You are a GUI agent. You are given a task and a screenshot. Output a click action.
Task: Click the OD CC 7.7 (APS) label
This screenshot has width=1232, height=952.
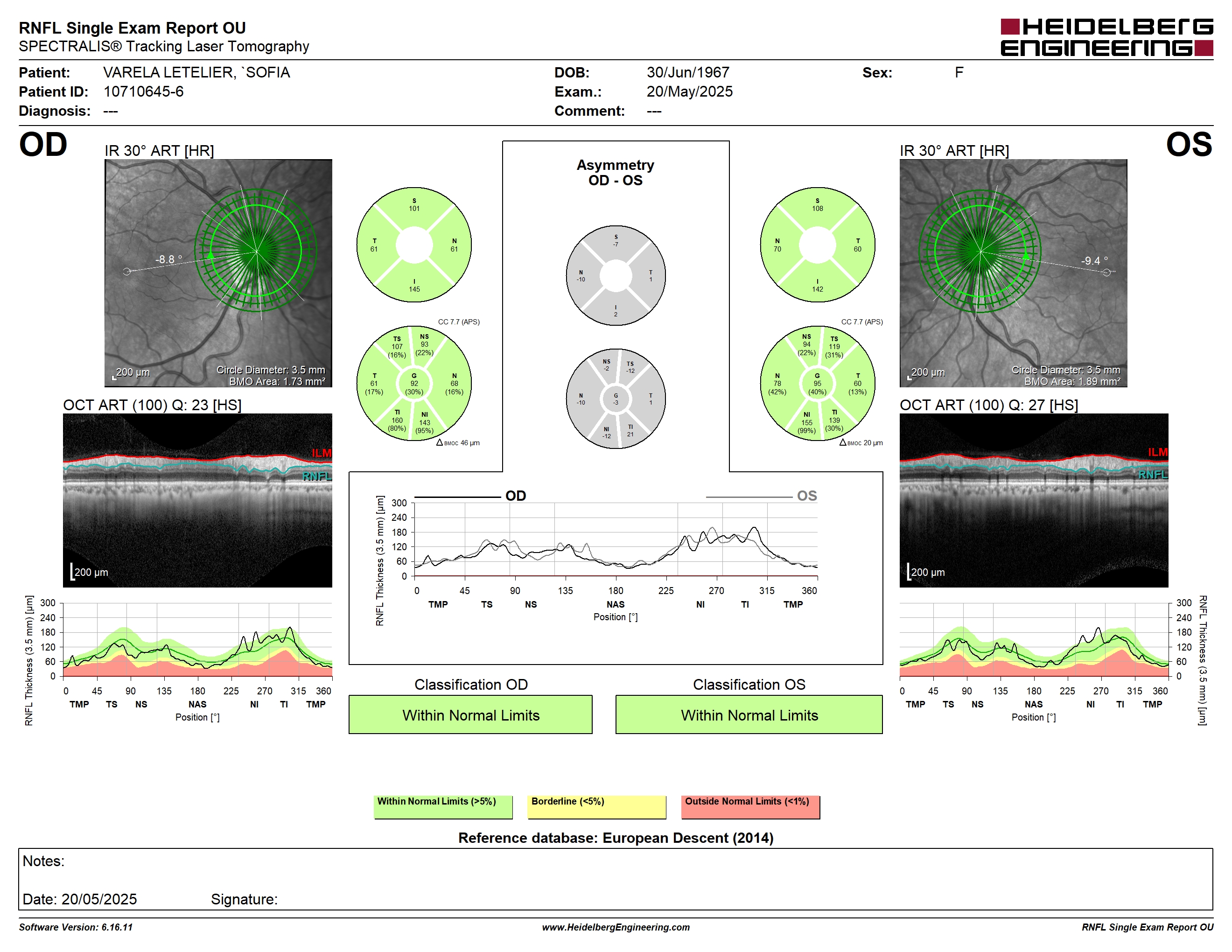point(459,322)
